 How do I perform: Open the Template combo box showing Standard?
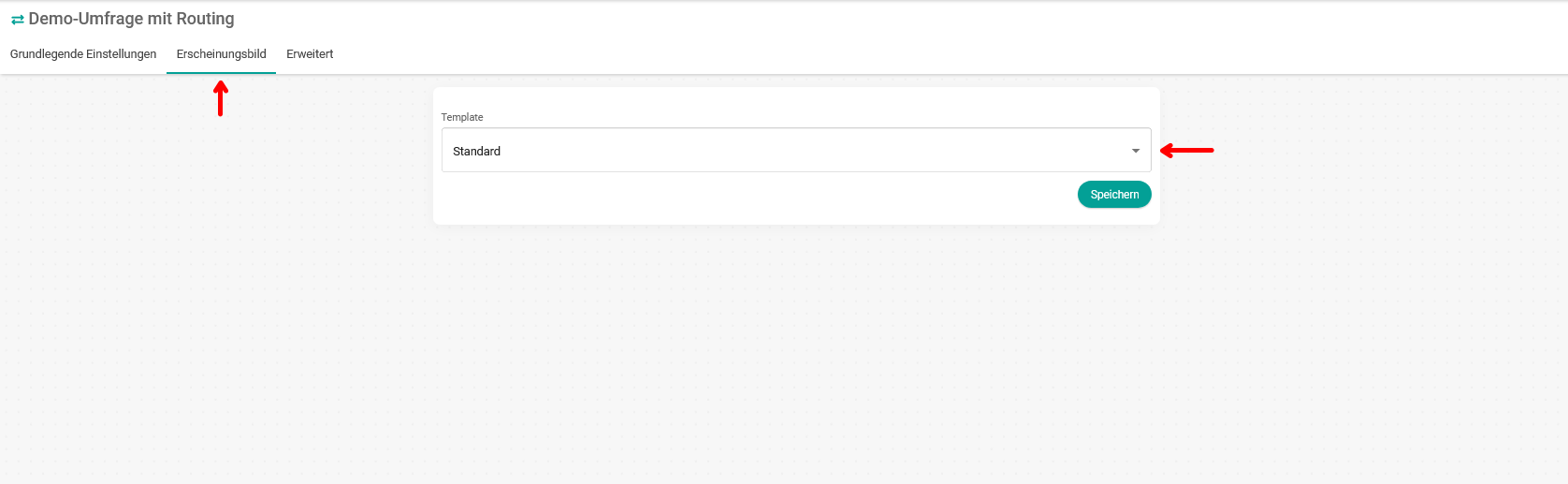(795, 151)
